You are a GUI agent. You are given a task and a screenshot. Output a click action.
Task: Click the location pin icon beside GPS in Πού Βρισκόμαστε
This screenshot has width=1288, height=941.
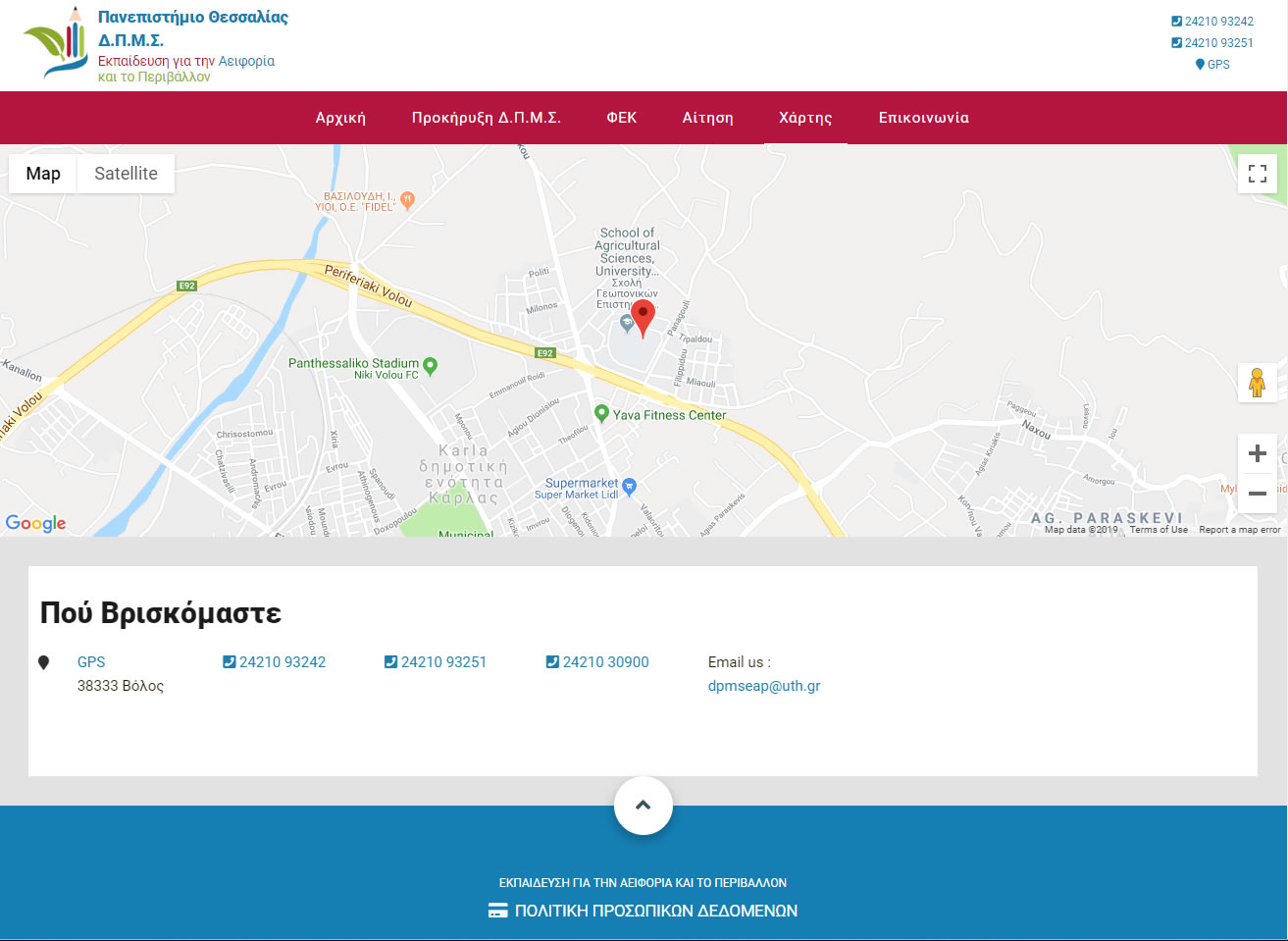43,662
